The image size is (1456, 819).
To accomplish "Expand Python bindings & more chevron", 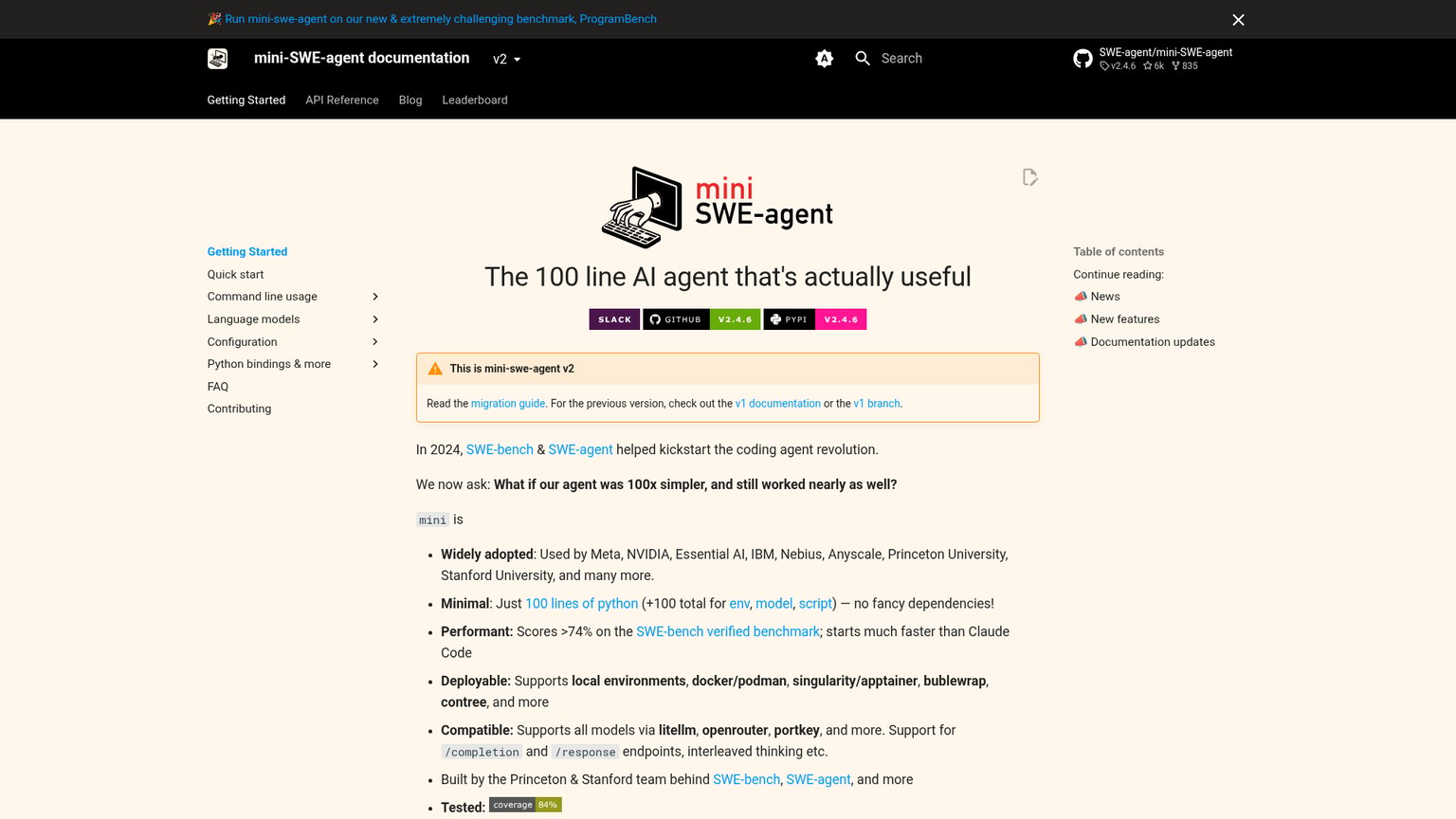I will pos(375,364).
